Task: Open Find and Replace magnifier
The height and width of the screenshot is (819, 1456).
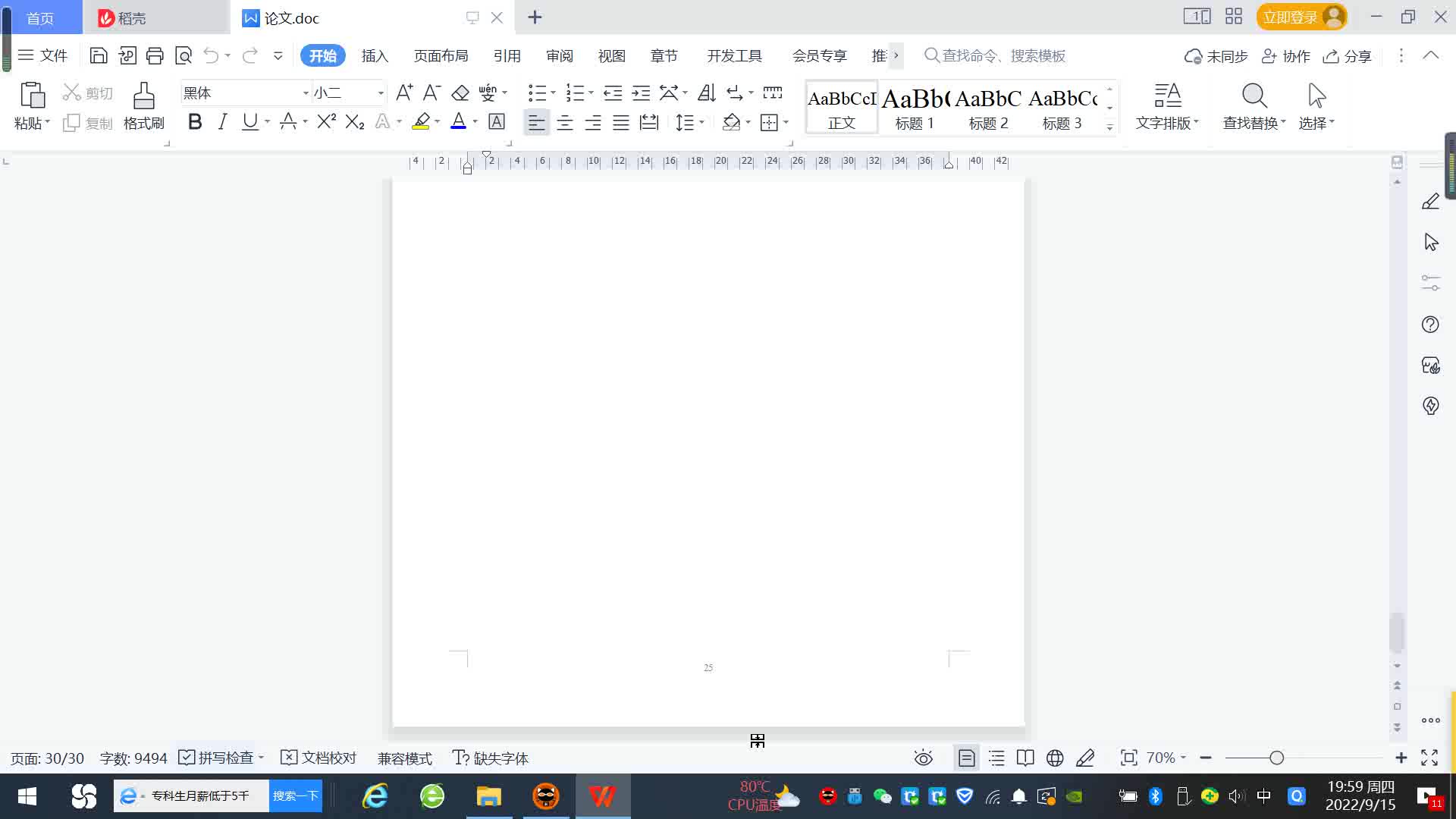Action: pyautogui.click(x=1254, y=96)
